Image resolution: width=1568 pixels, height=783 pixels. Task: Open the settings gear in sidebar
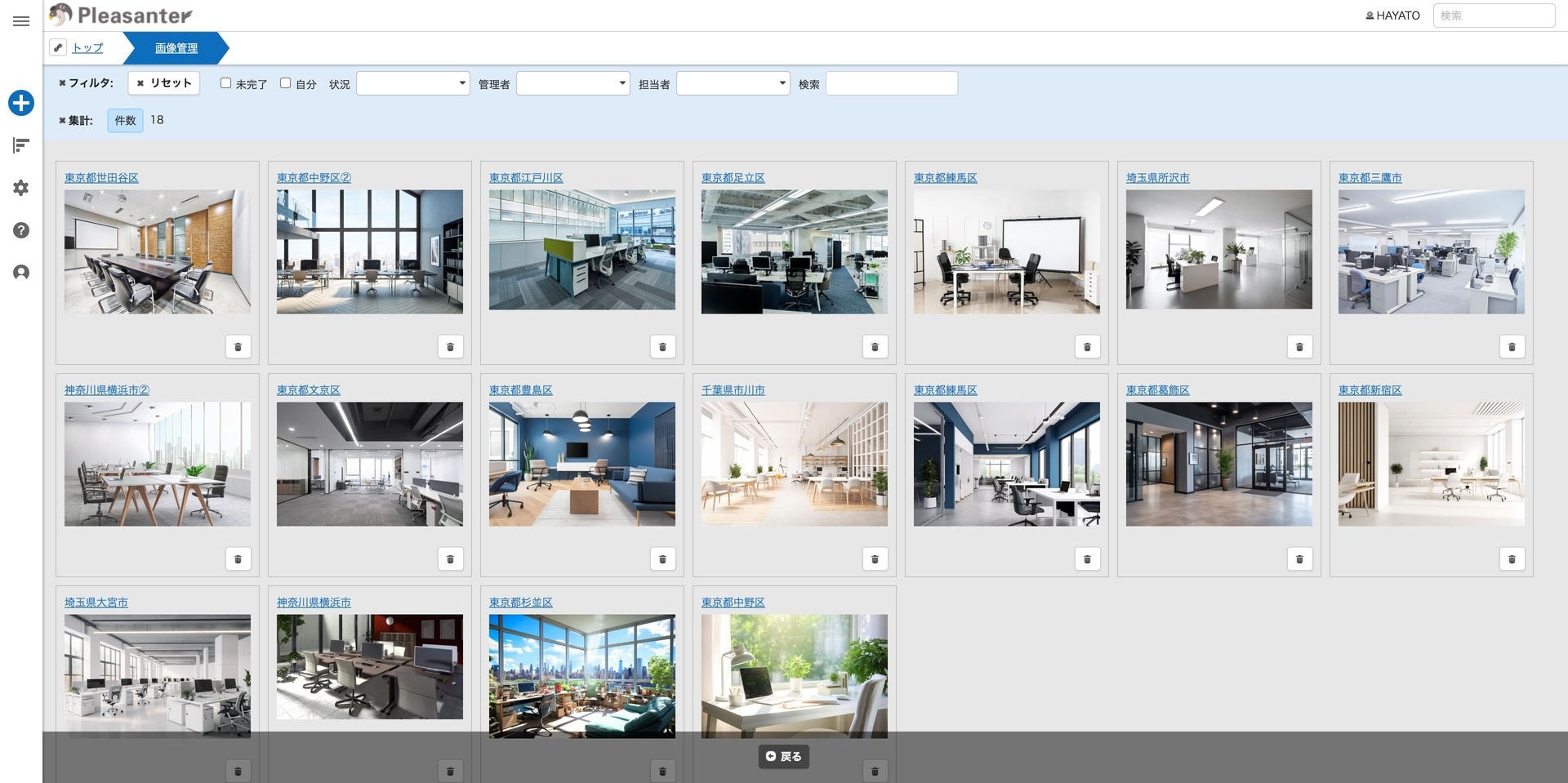(x=21, y=188)
